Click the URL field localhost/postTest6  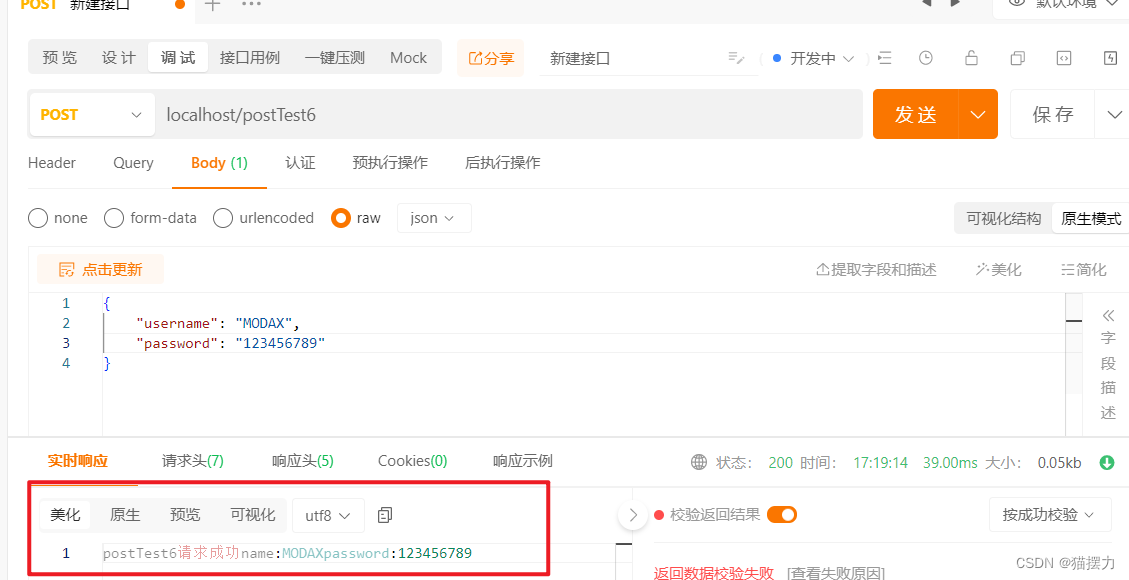click(x=508, y=114)
